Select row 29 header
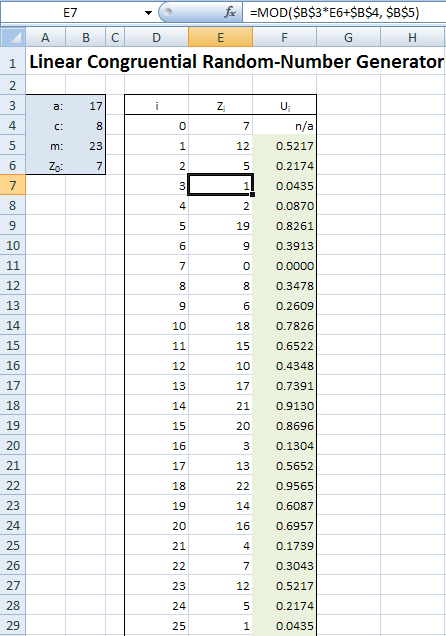 pos(13,625)
